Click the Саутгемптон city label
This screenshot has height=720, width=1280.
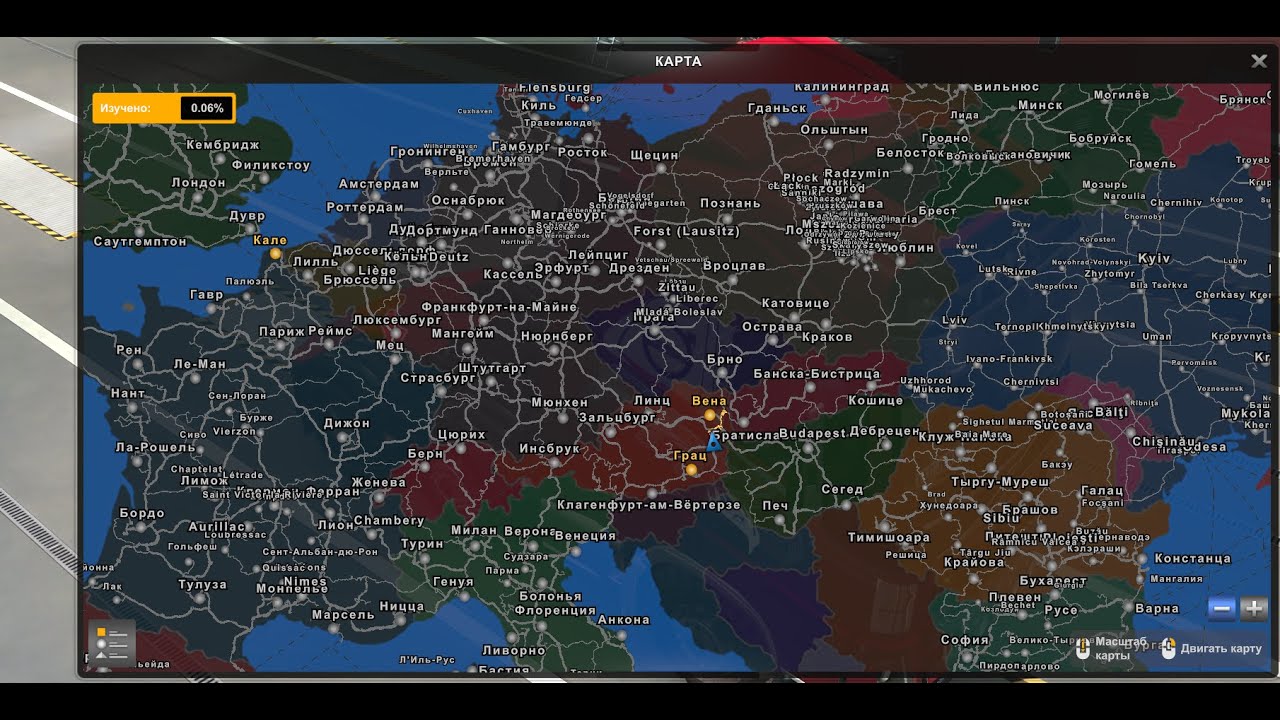click(140, 241)
